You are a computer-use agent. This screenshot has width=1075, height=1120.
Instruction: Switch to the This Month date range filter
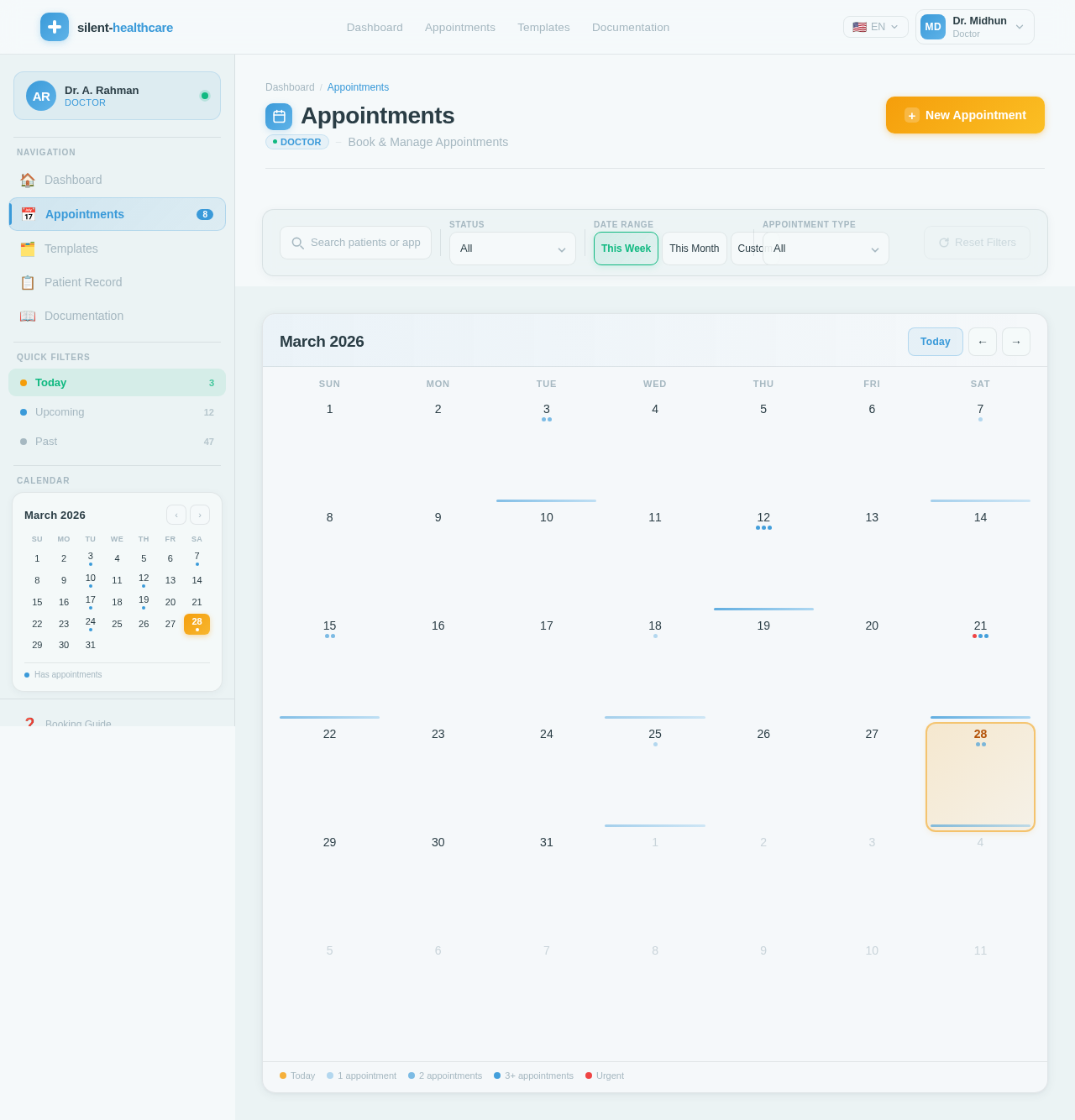point(694,249)
